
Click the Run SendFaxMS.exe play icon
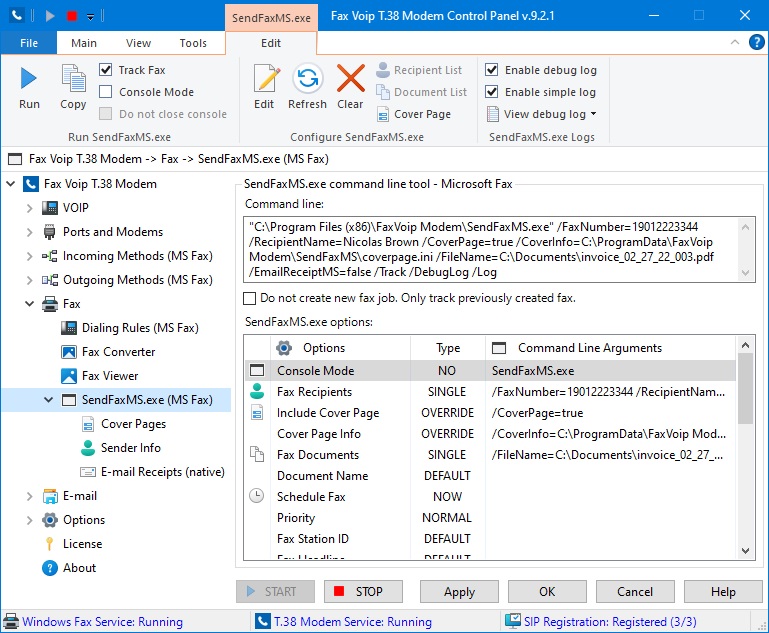(x=28, y=78)
